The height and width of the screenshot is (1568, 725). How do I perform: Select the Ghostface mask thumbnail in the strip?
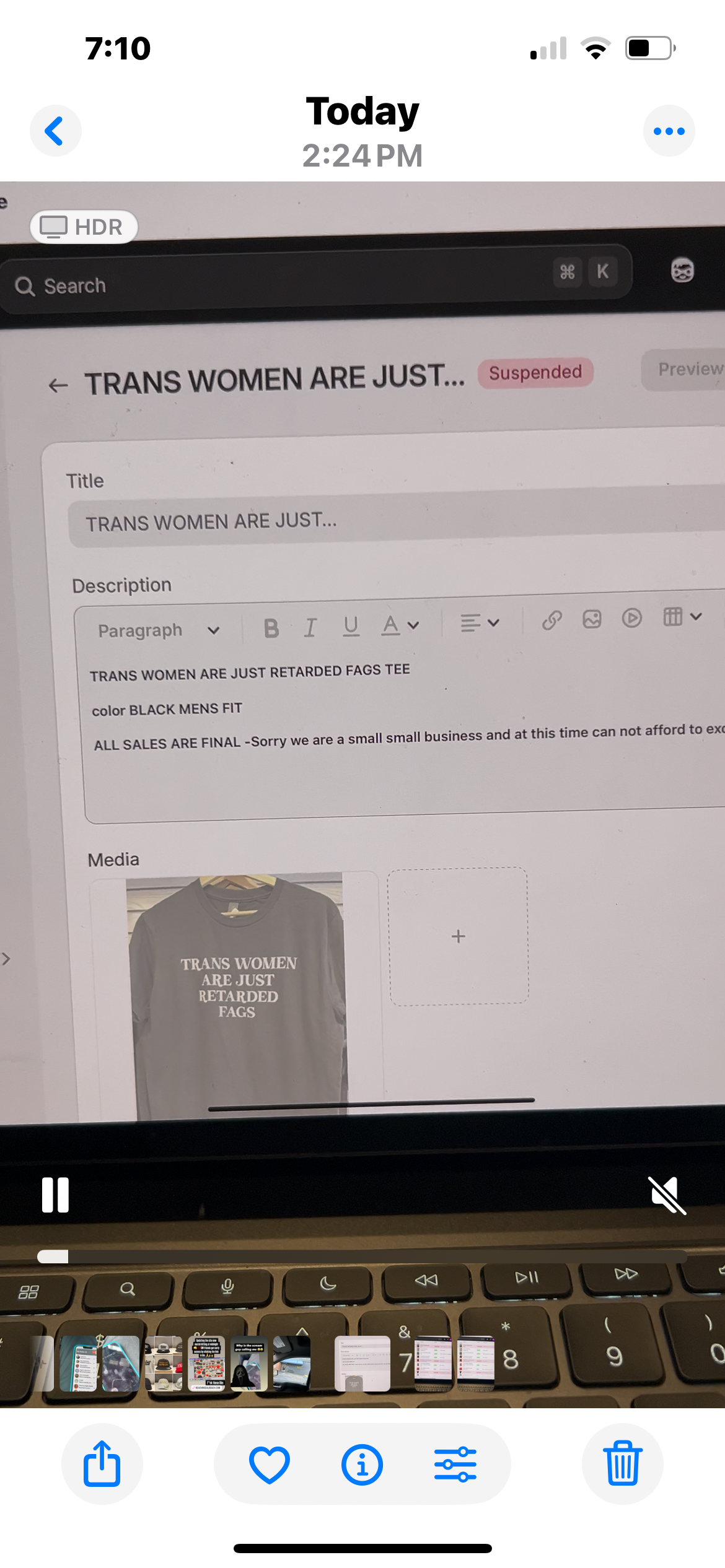tap(249, 1363)
